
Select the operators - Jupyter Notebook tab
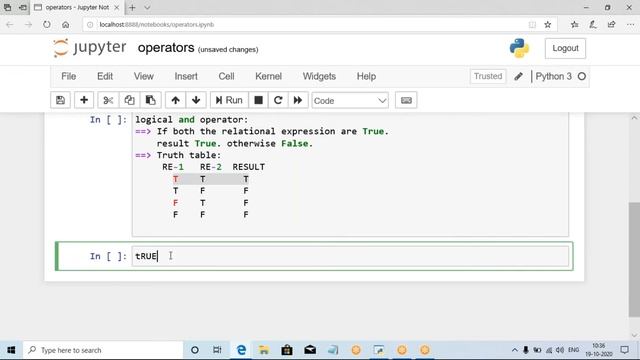77,7
